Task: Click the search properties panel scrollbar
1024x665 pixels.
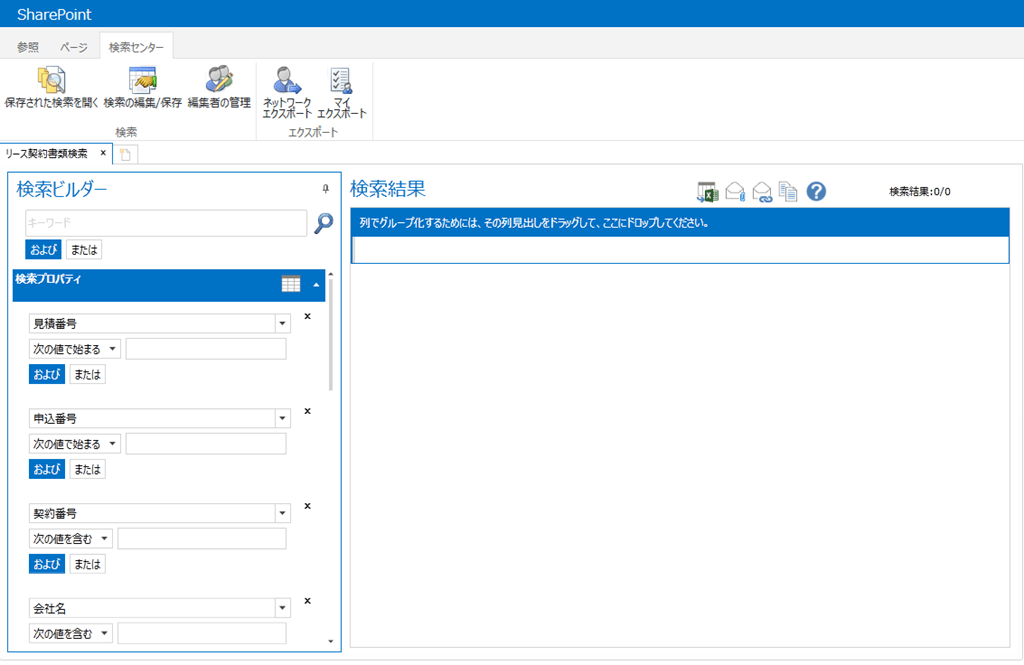Action: click(330, 334)
